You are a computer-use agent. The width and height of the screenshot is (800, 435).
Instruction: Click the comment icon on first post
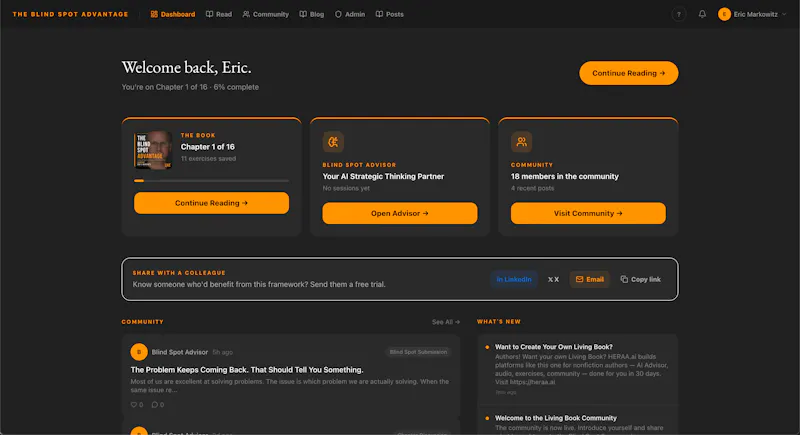[155, 404]
